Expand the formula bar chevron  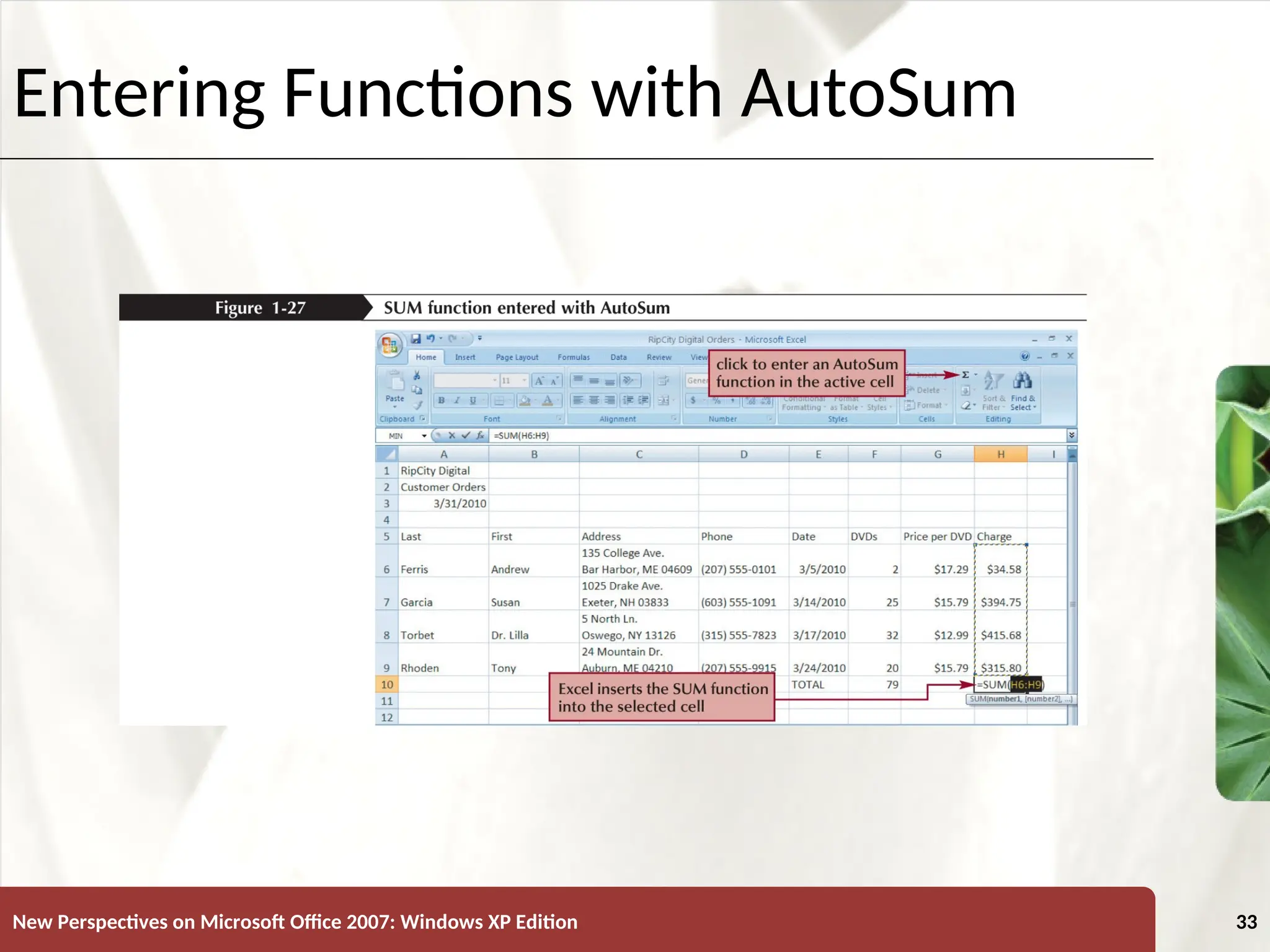(1072, 436)
